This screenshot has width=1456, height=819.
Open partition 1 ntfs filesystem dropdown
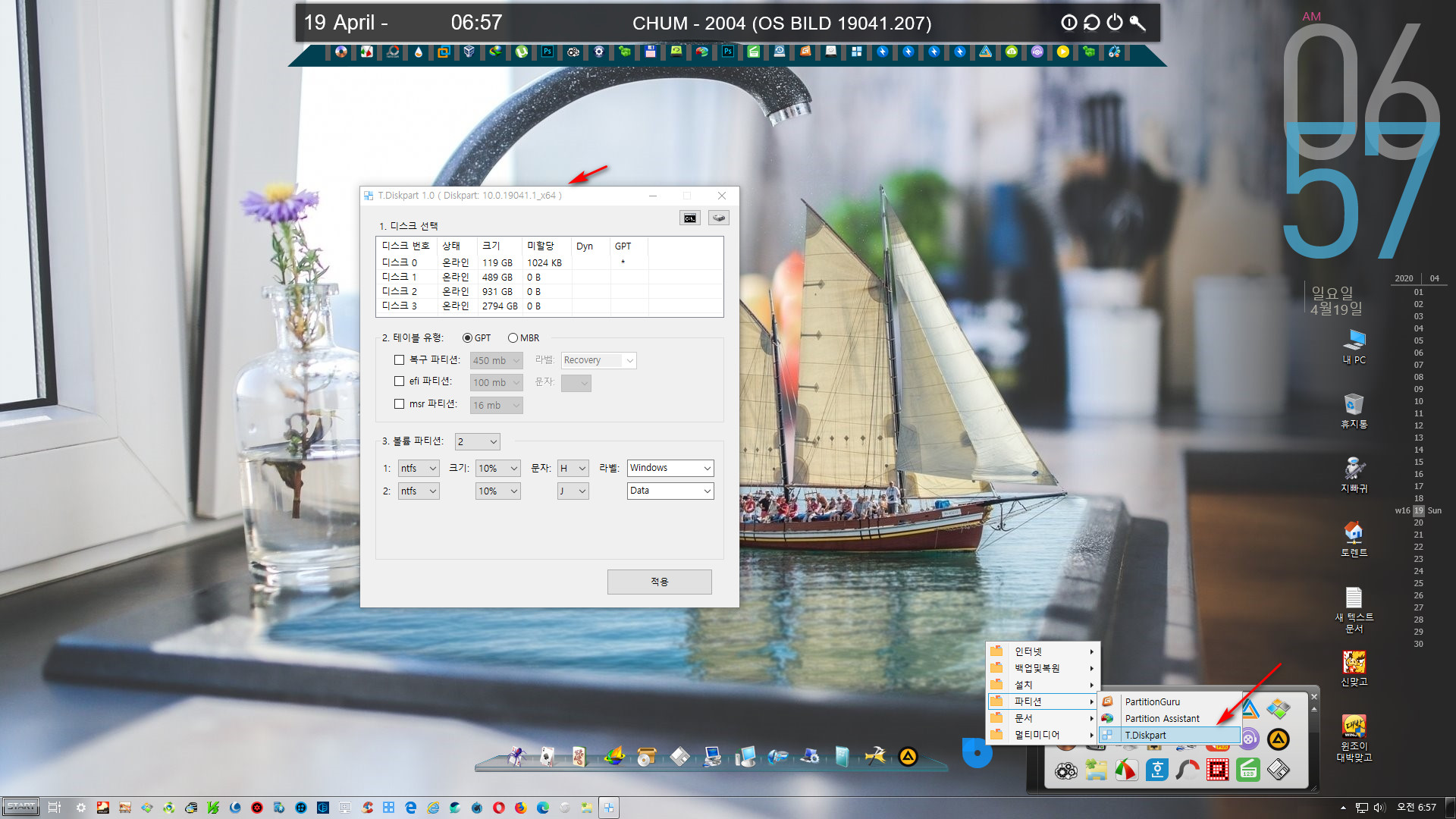tap(419, 469)
